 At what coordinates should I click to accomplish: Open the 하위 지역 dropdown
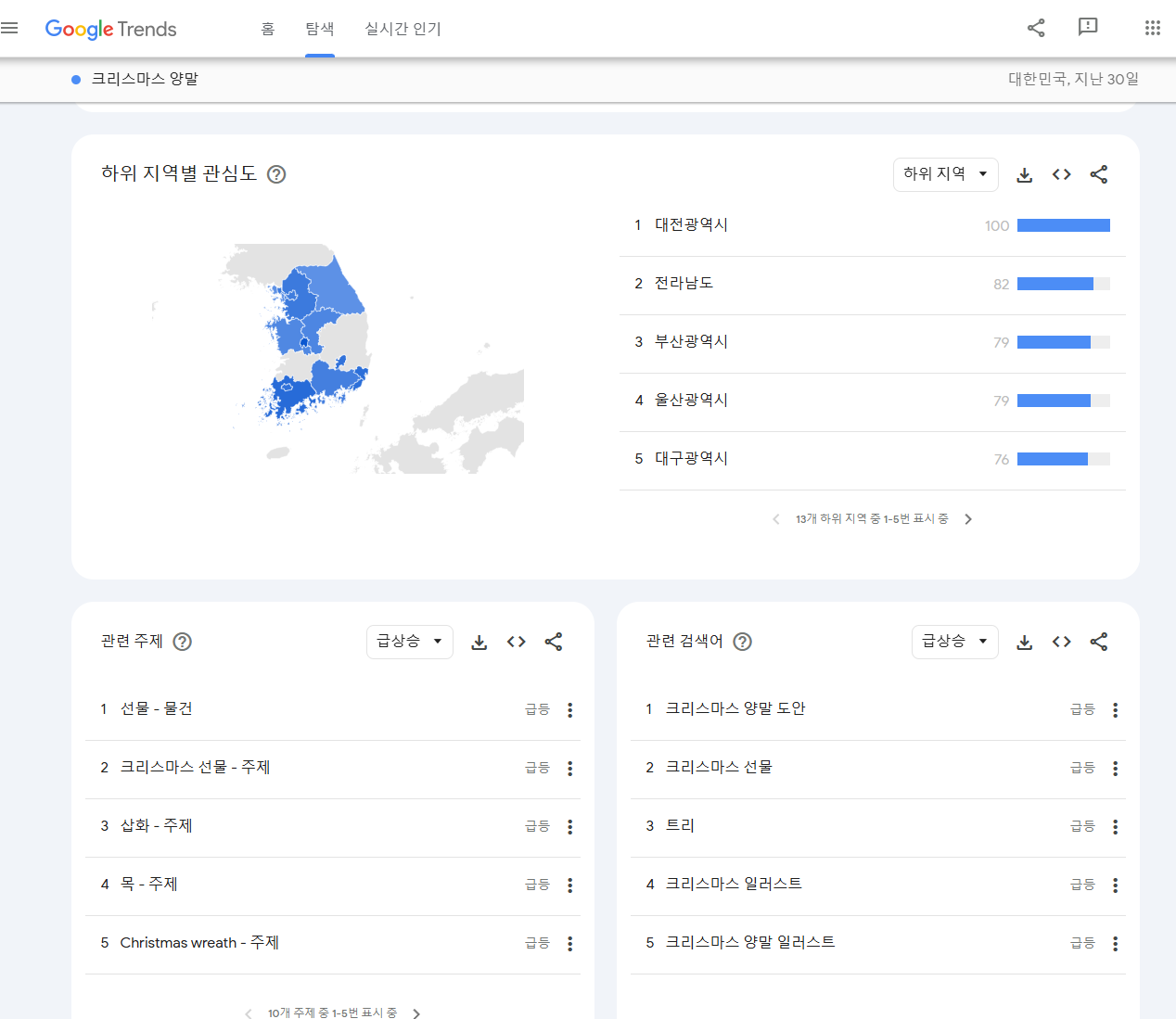pos(945,174)
